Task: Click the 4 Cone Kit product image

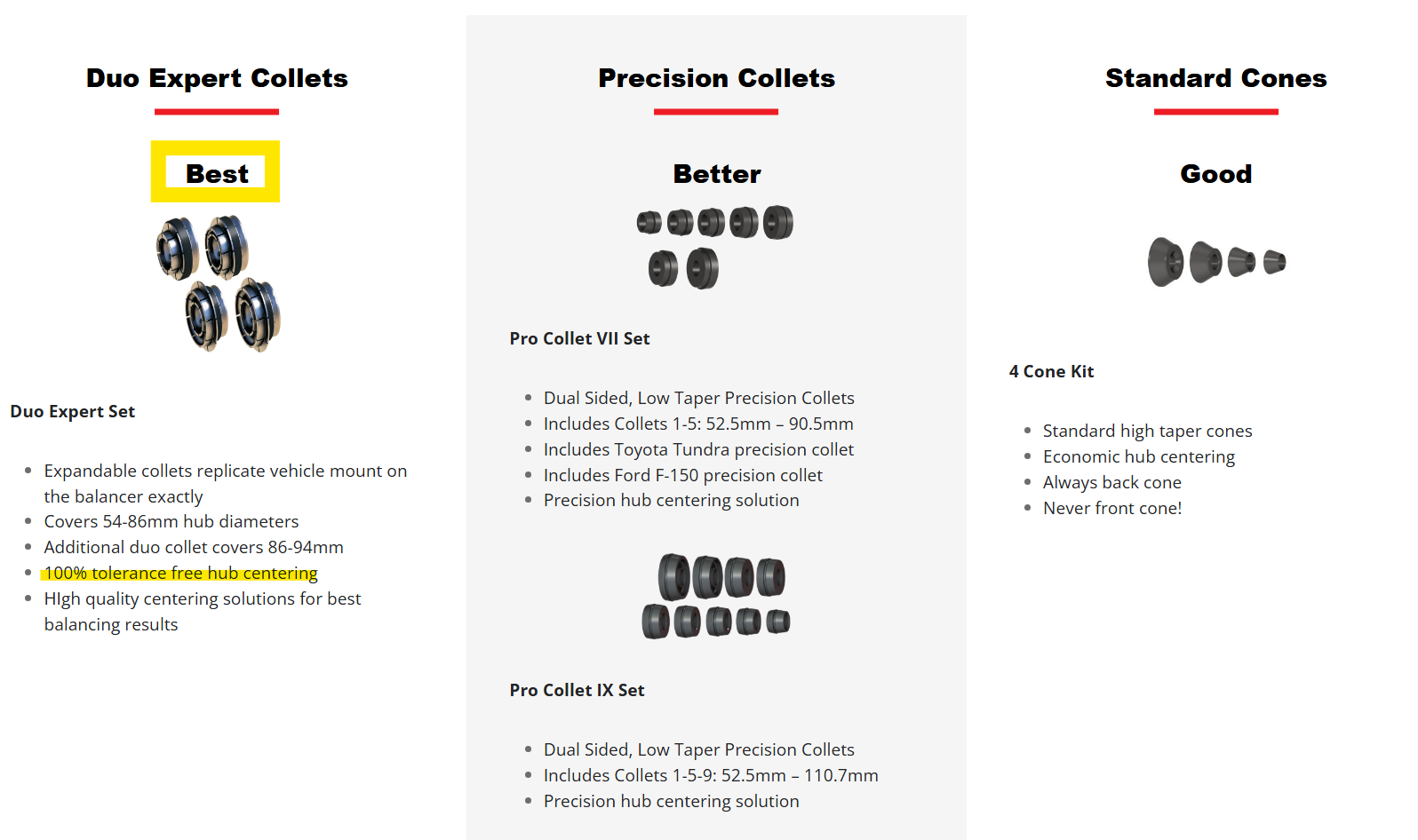Action: pyautogui.click(x=1216, y=261)
